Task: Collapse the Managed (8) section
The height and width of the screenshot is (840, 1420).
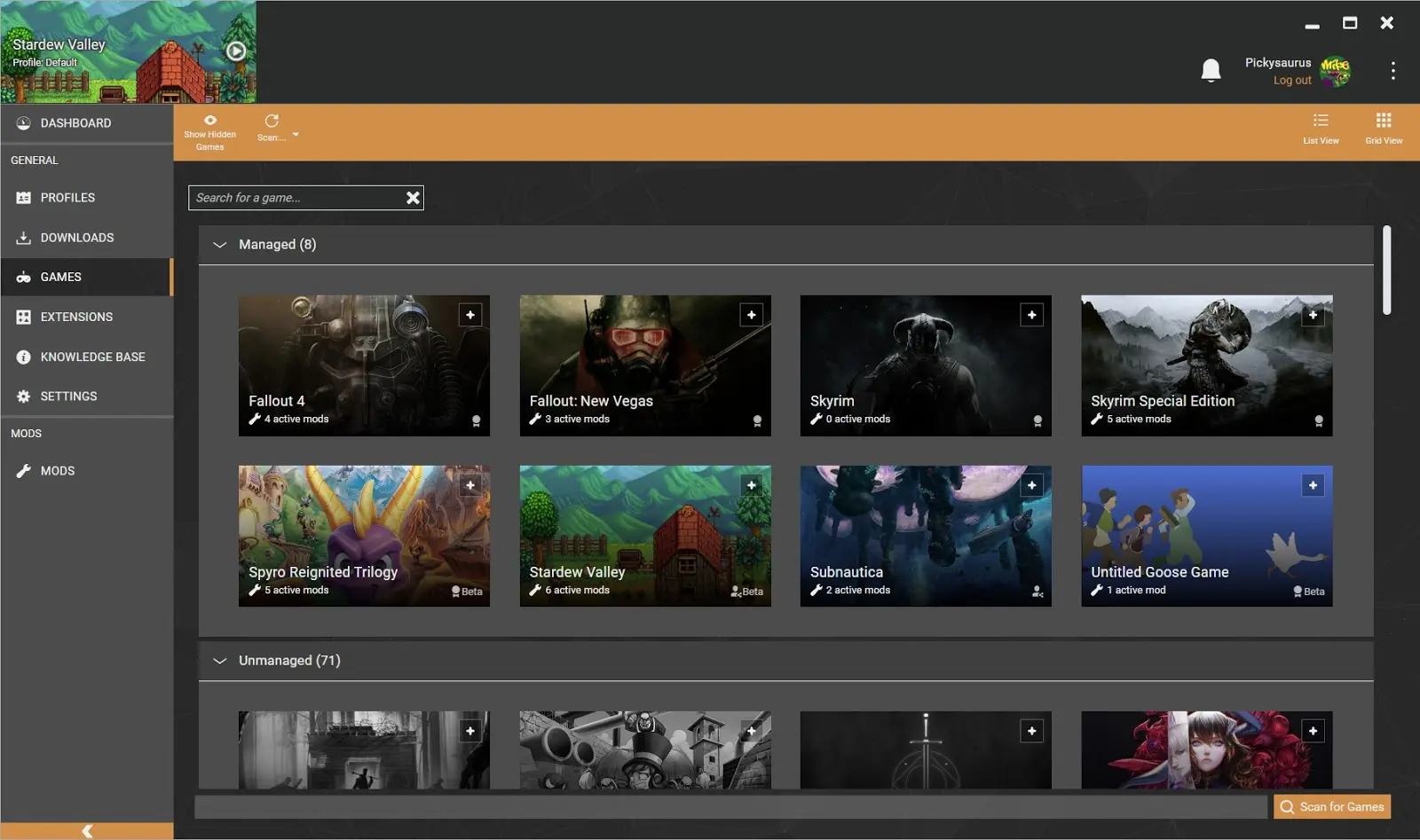Action: [220, 245]
